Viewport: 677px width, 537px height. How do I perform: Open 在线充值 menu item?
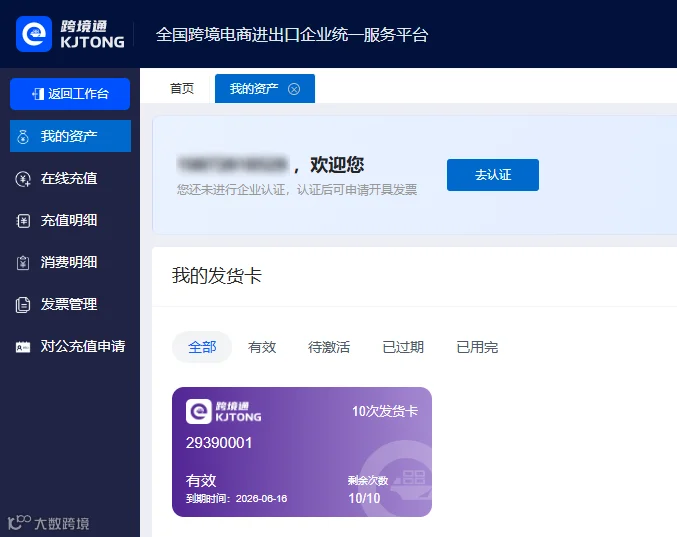(x=69, y=178)
